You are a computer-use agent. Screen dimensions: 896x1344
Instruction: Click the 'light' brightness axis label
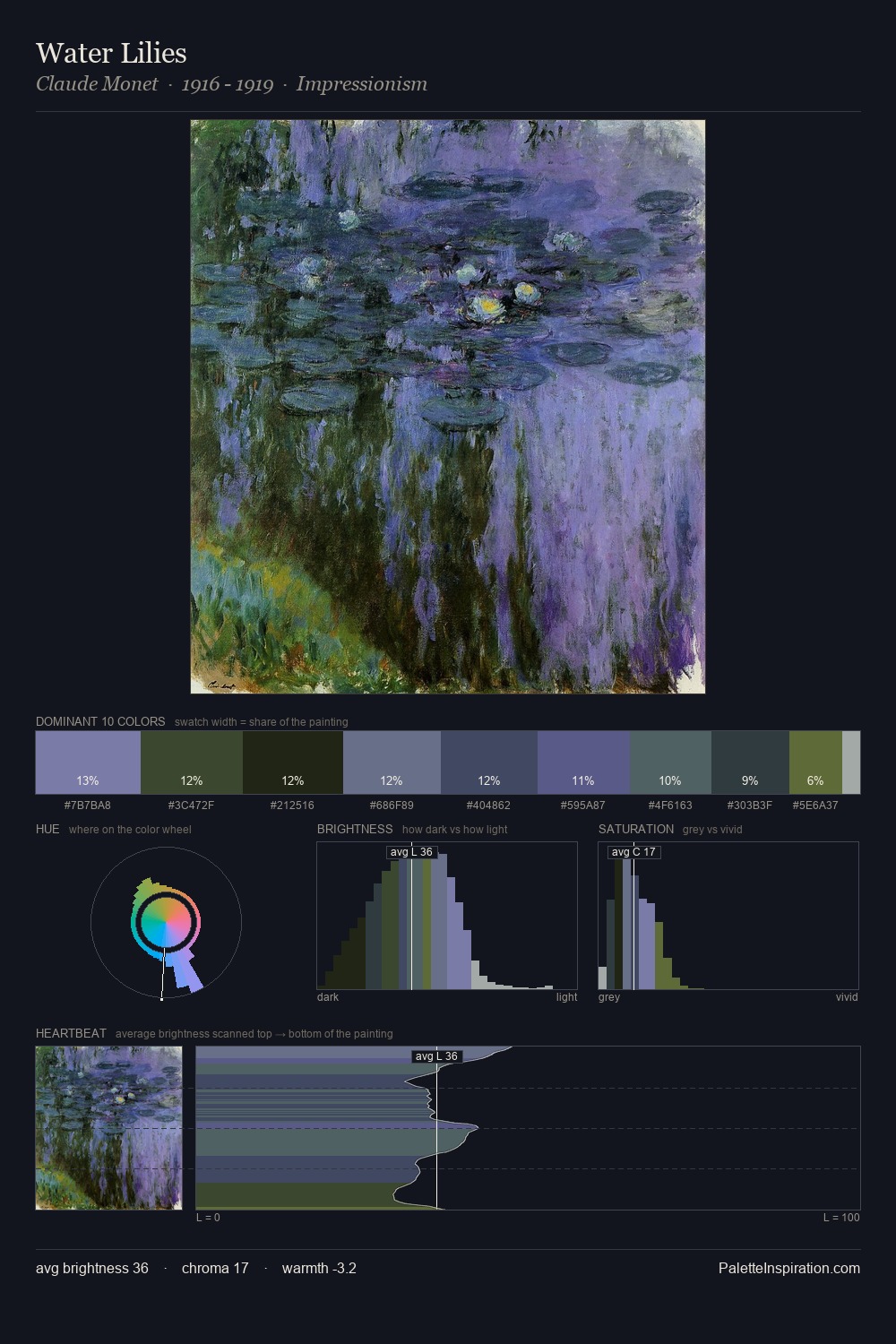pyautogui.click(x=566, y=997)
